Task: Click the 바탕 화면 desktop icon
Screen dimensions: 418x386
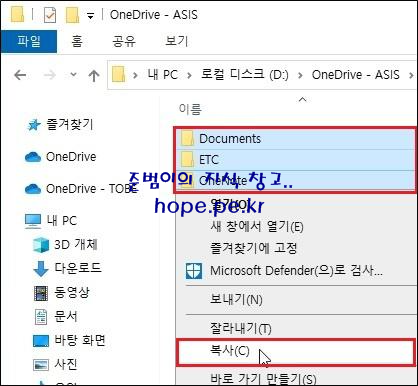Action: (41, 341)
